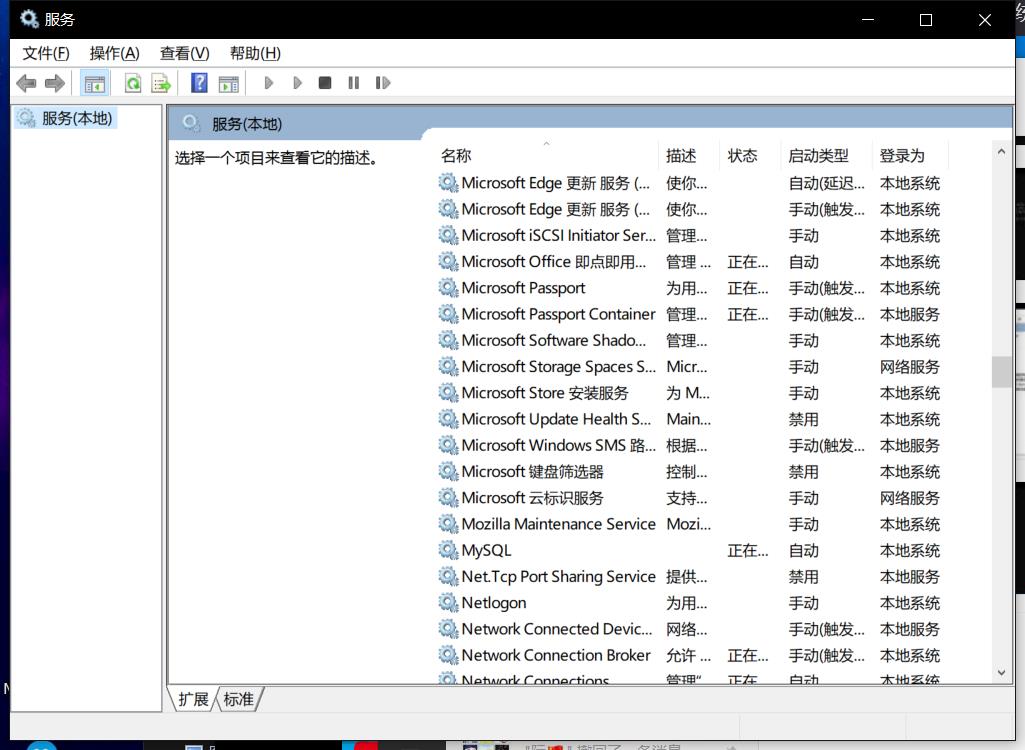Screen dimensions: 1025x750
Task: Click the Forward arrow in toolbar
Action: pyautogui.click(x=54, y=83)
